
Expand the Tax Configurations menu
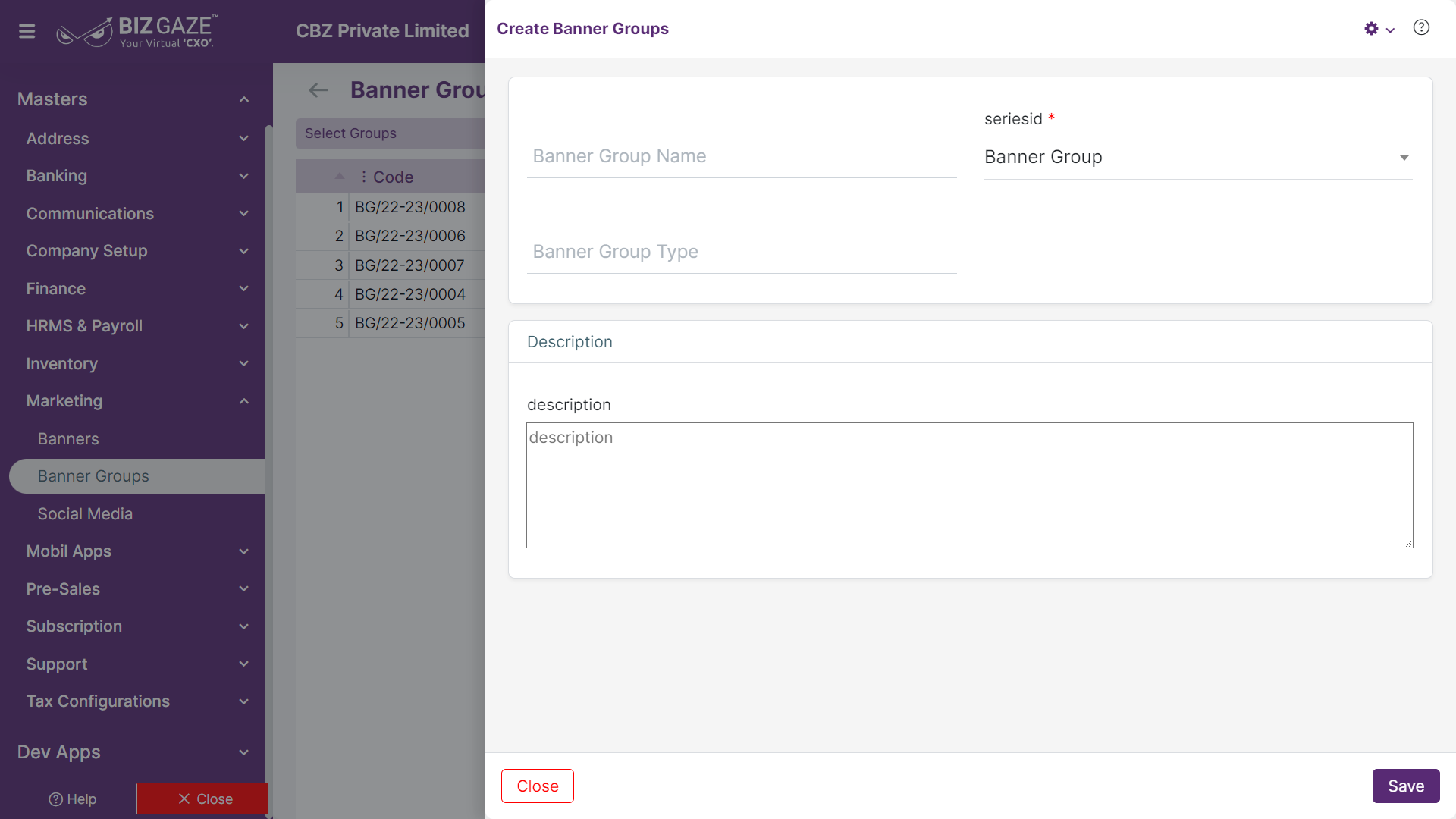tap(136, 701)
